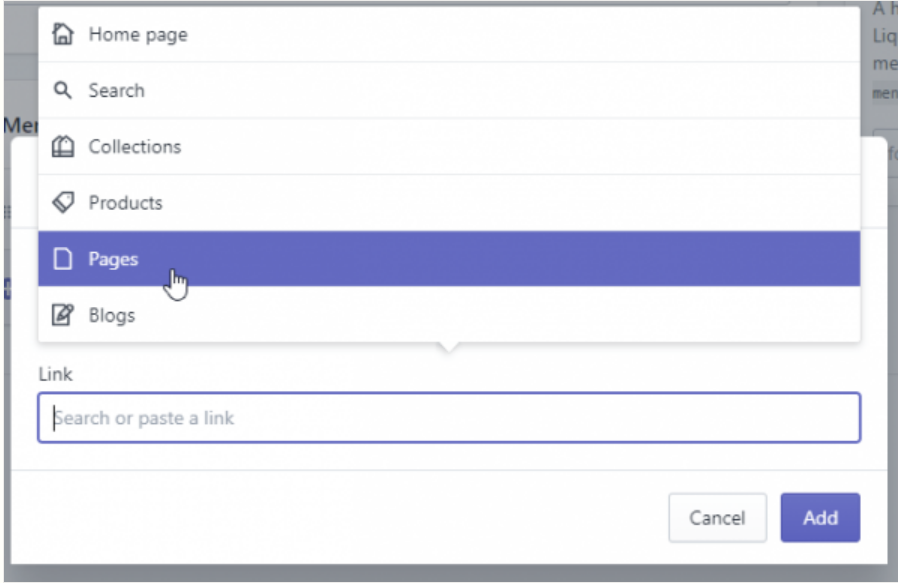898x583 pixels.
Task: Select the highlighted Pages option
Action: 449,259
